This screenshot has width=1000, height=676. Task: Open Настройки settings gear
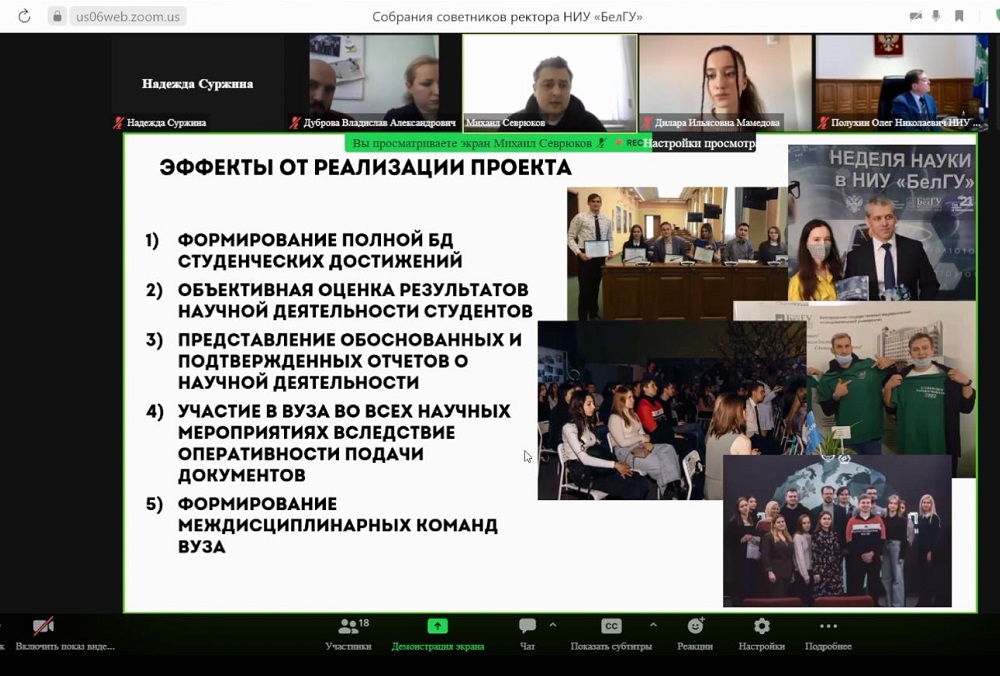761,627
